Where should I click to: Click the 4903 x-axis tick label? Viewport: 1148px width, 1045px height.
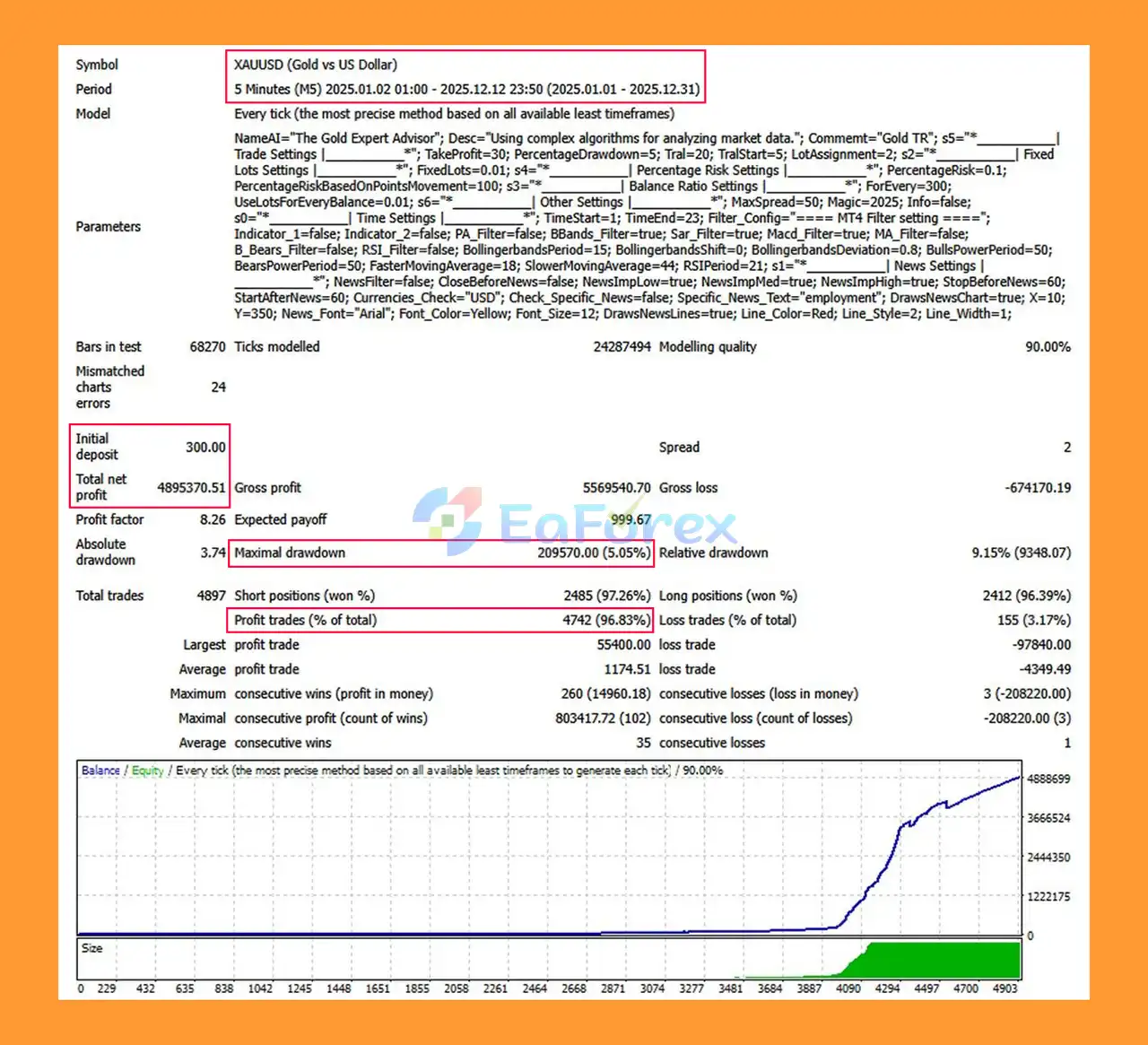[x=1004, y=988]
